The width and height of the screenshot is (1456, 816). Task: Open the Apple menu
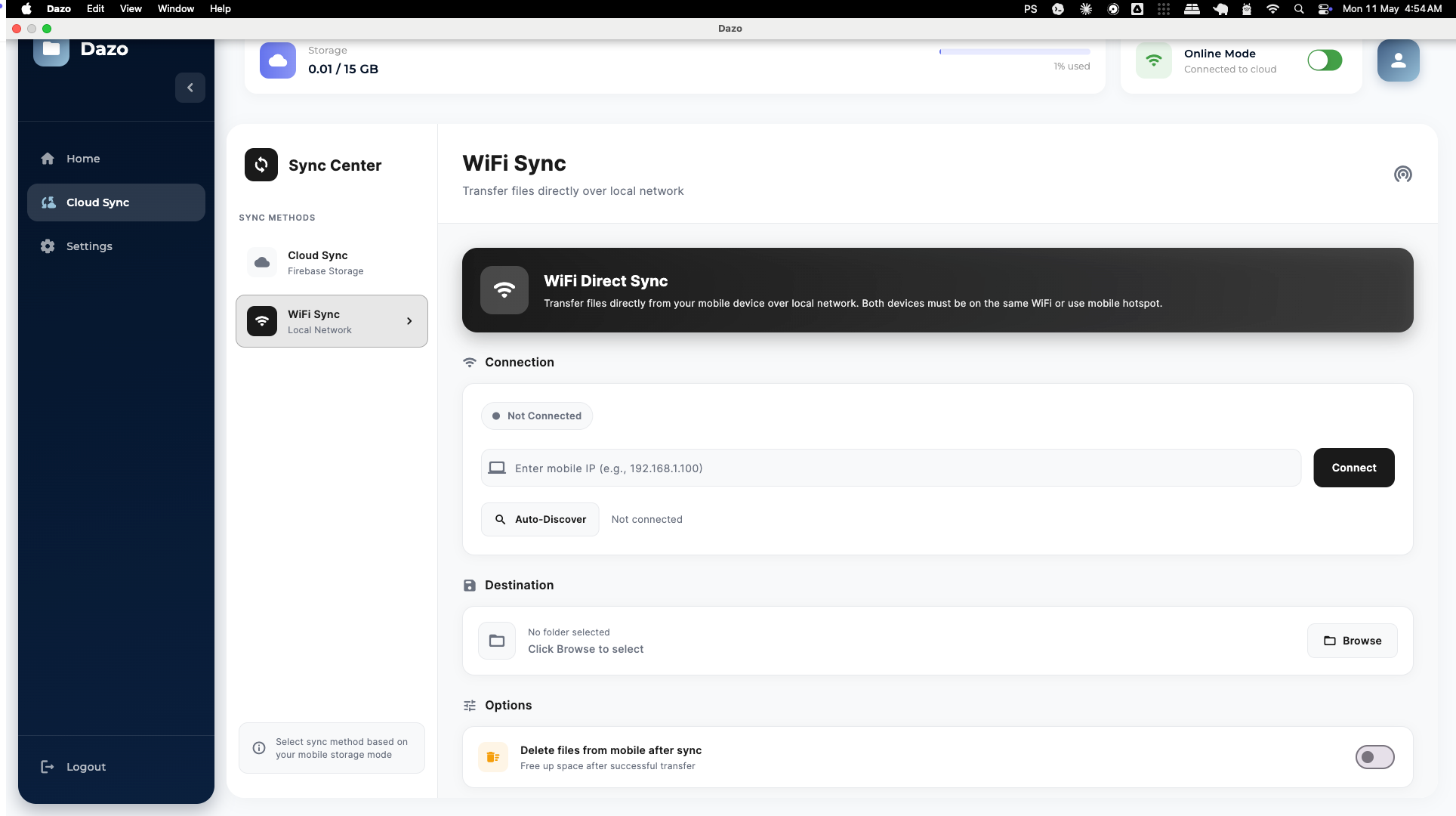click(x=26, y=9)
